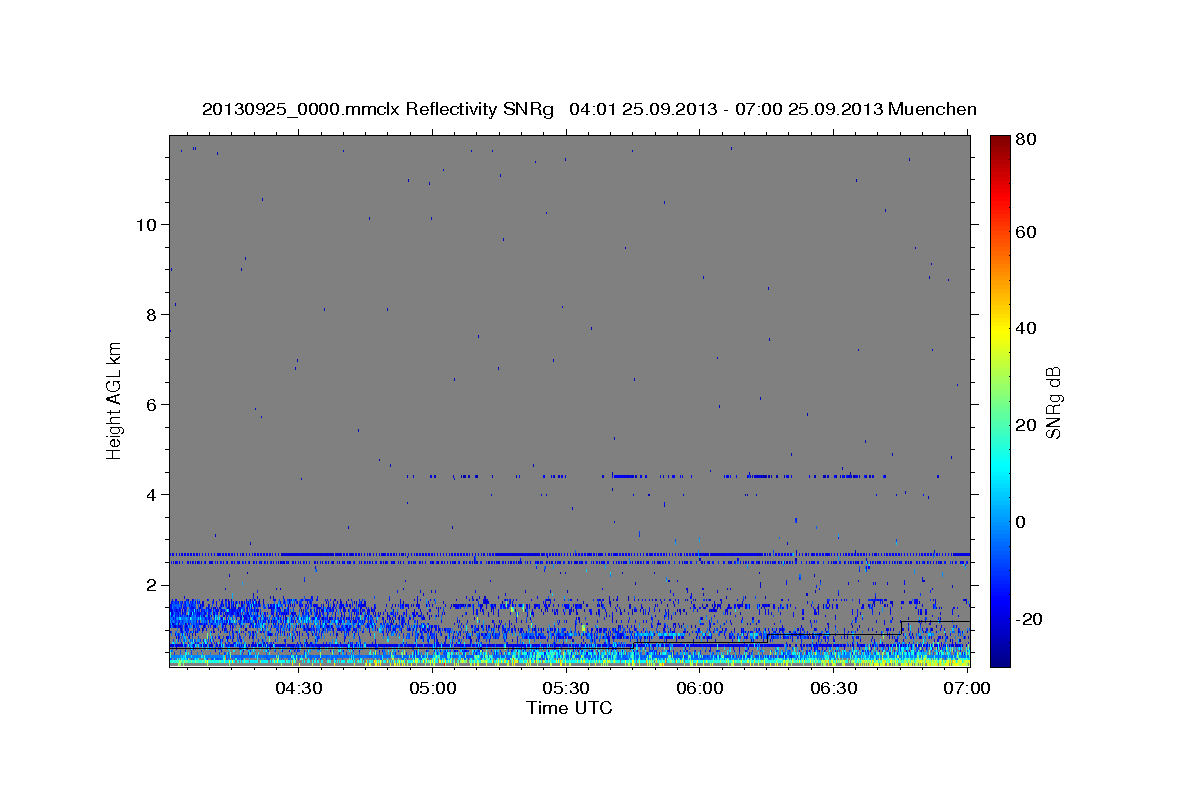Click the 07:00 time tick label
The width and height of the screenshot is (1200, 800).
tap(966, 688)
